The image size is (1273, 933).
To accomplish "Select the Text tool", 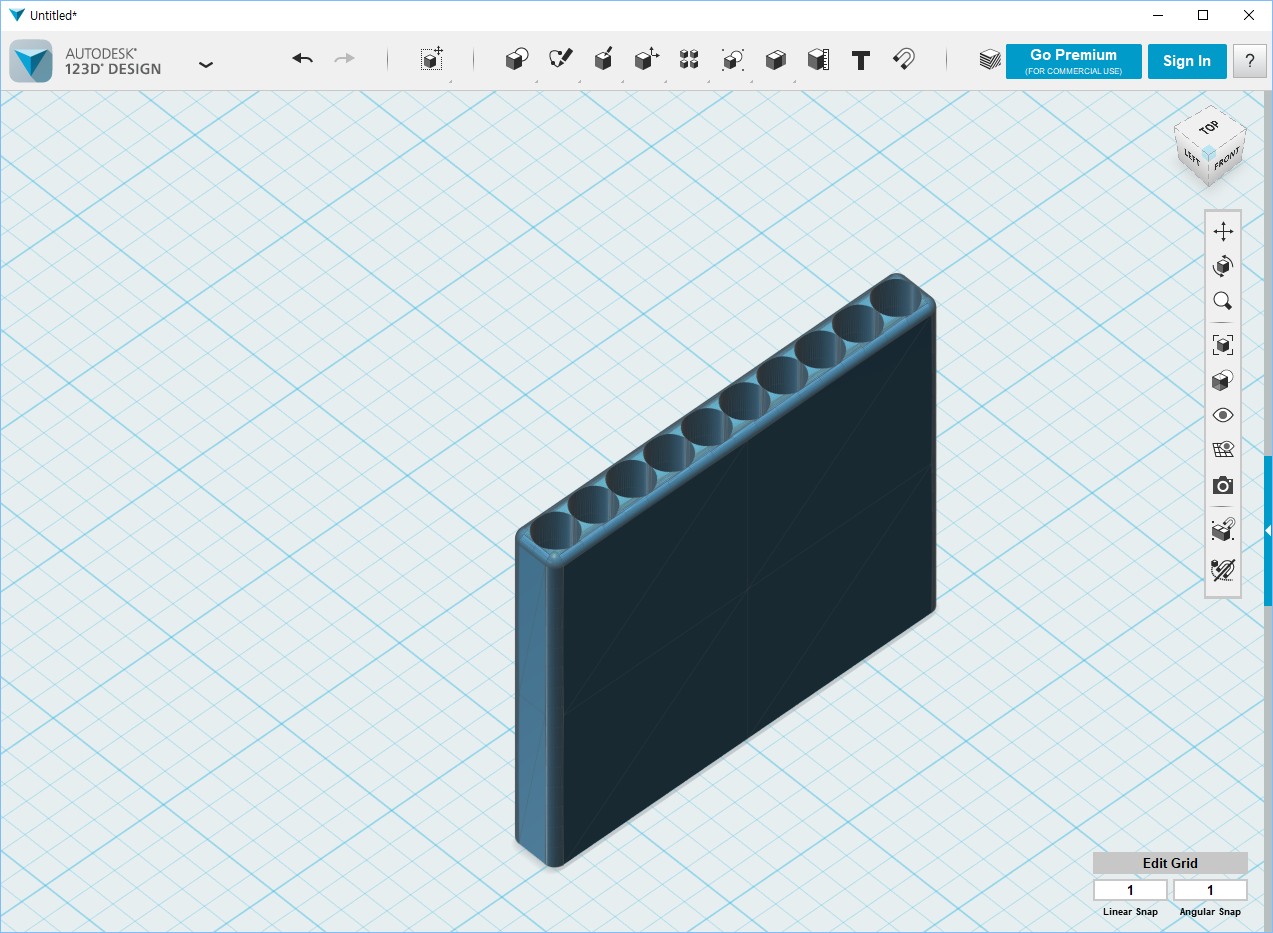I will pos(861,60).
